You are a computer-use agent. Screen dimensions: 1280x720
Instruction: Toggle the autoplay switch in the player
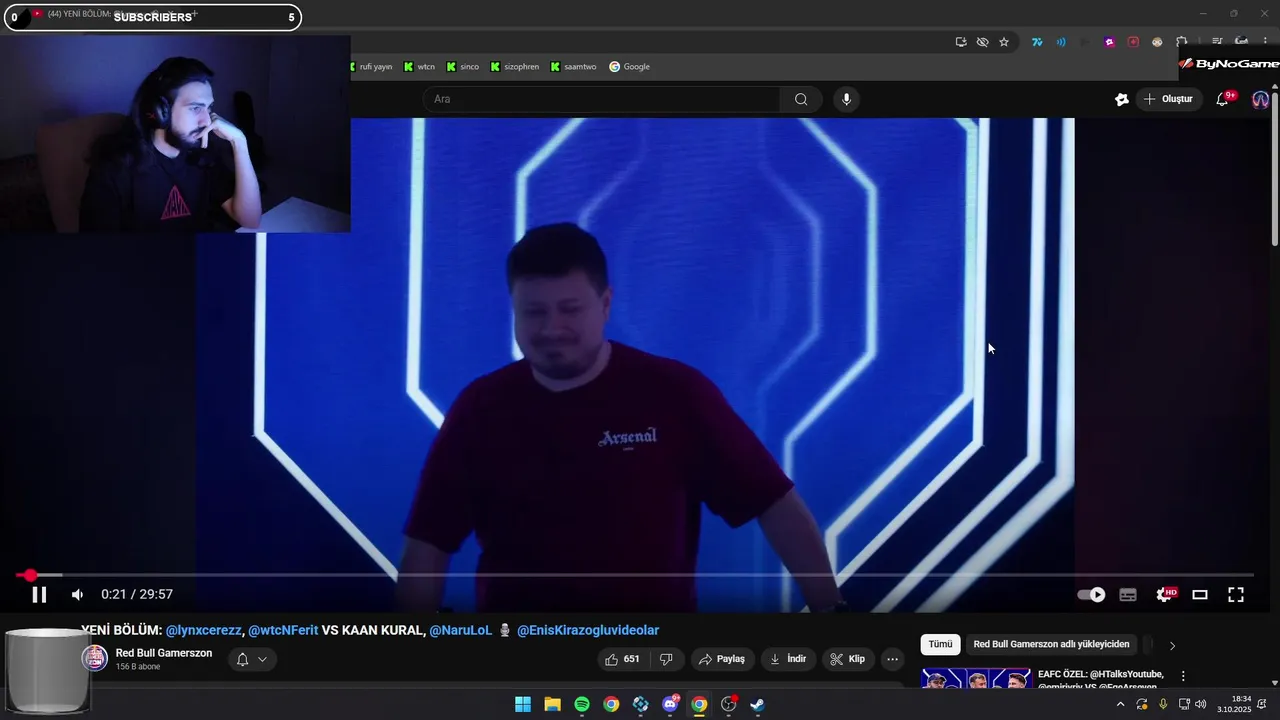point(1091,594)
